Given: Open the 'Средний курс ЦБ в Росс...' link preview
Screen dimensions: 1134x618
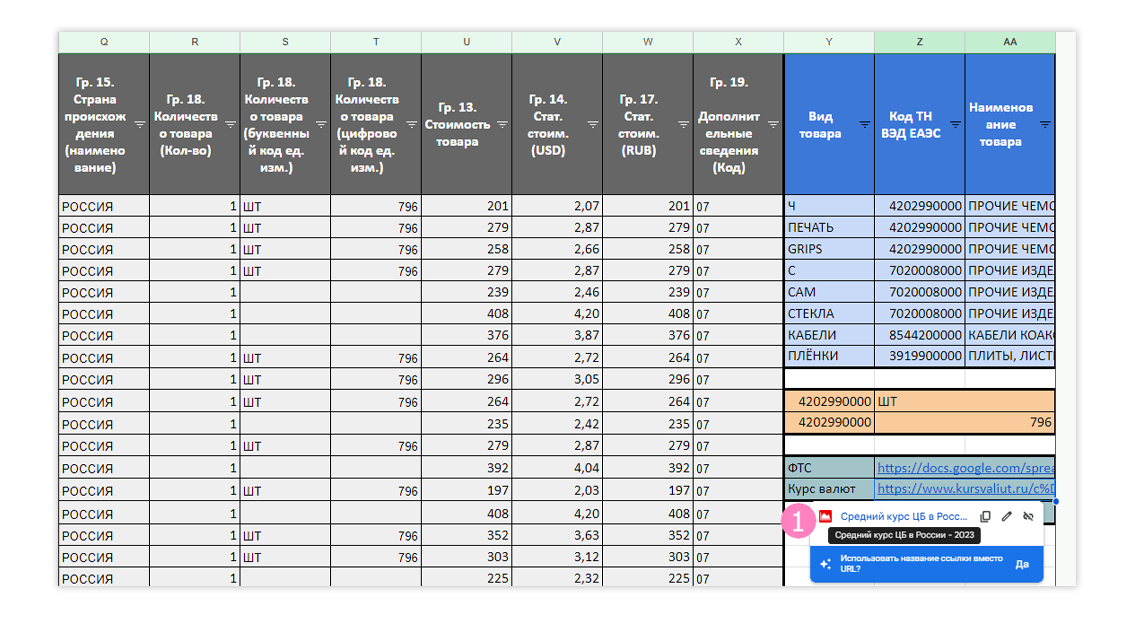Looking at the screenshot, I should click(x=903, y=516).
